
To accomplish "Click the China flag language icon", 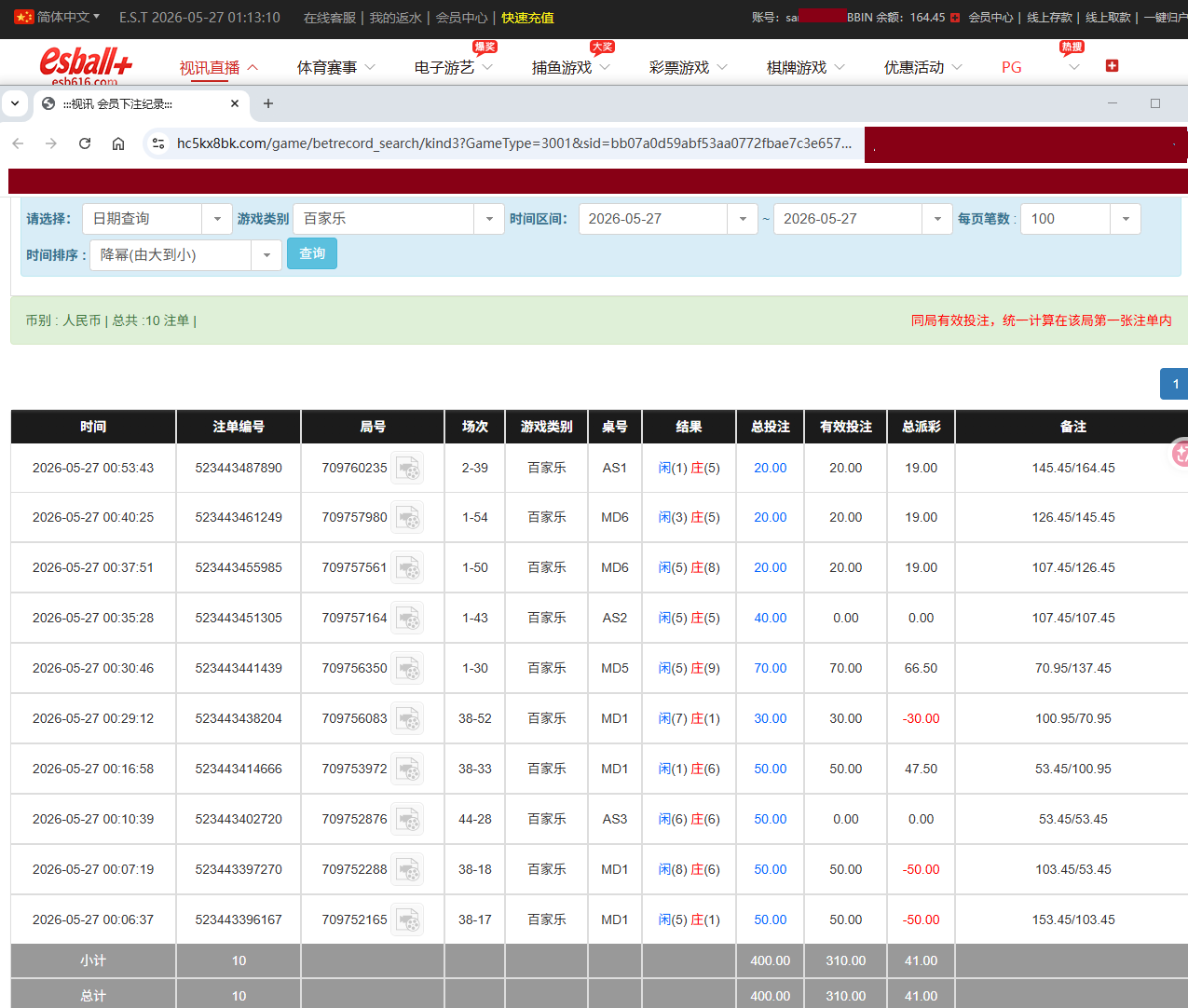I will click(23, 17).
